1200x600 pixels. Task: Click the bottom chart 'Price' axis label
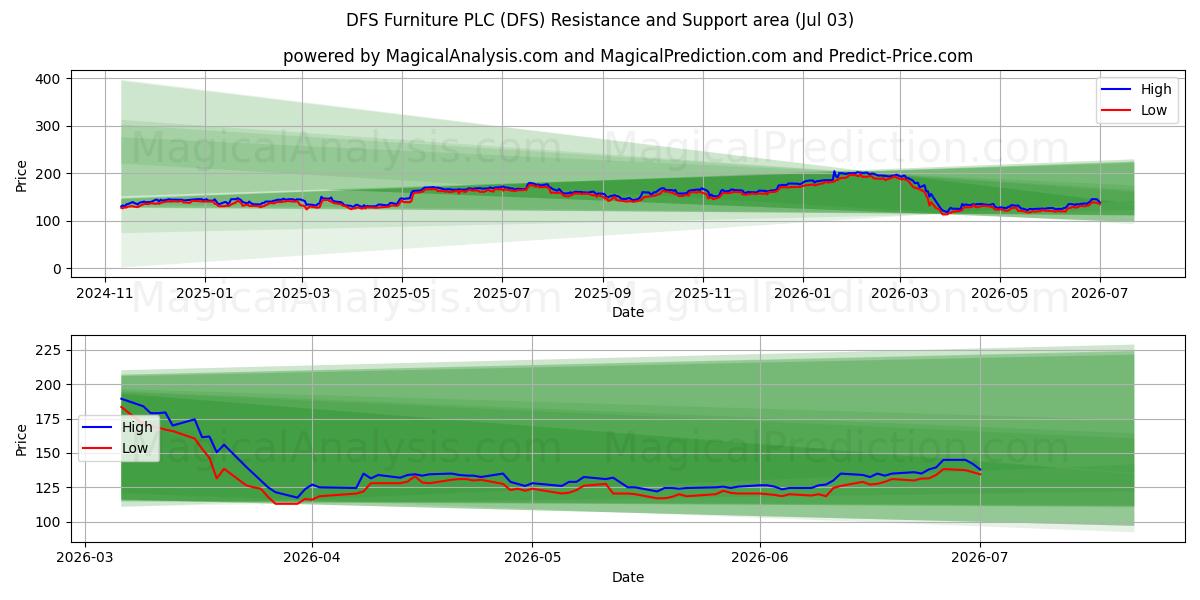22,439
